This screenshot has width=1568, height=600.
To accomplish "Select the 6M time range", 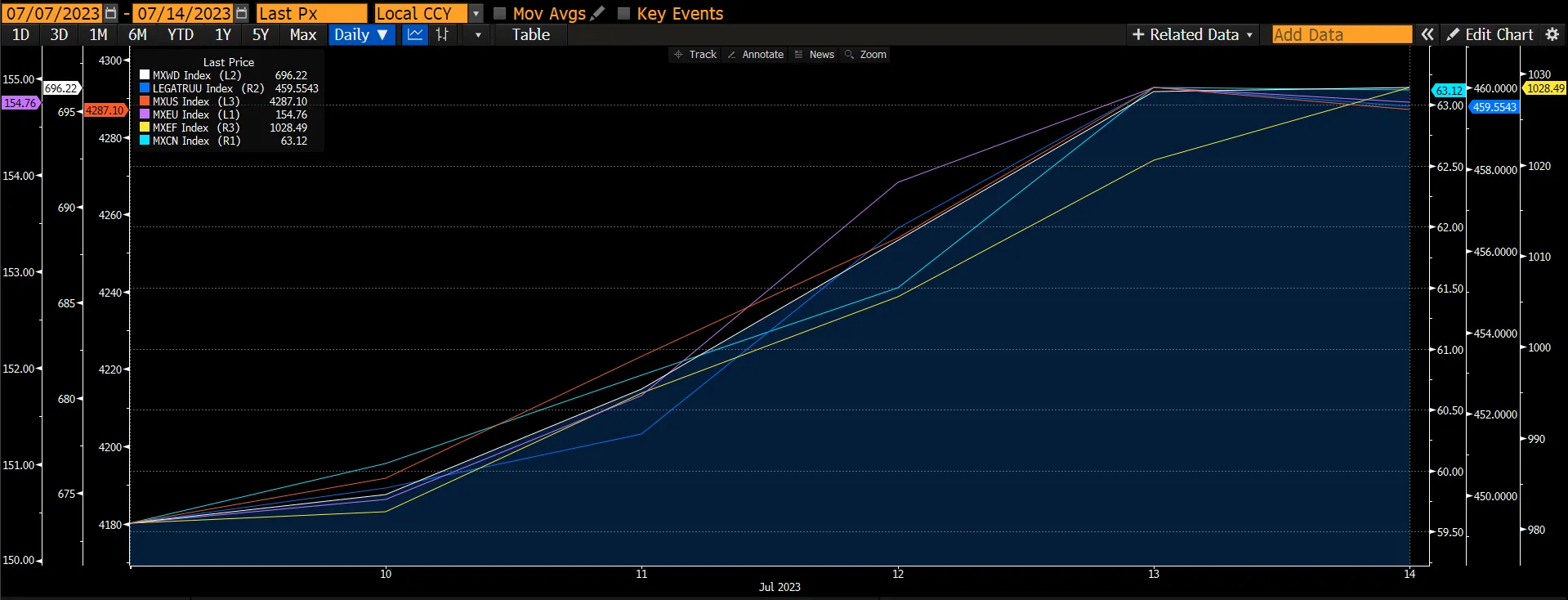I will 137,34.
